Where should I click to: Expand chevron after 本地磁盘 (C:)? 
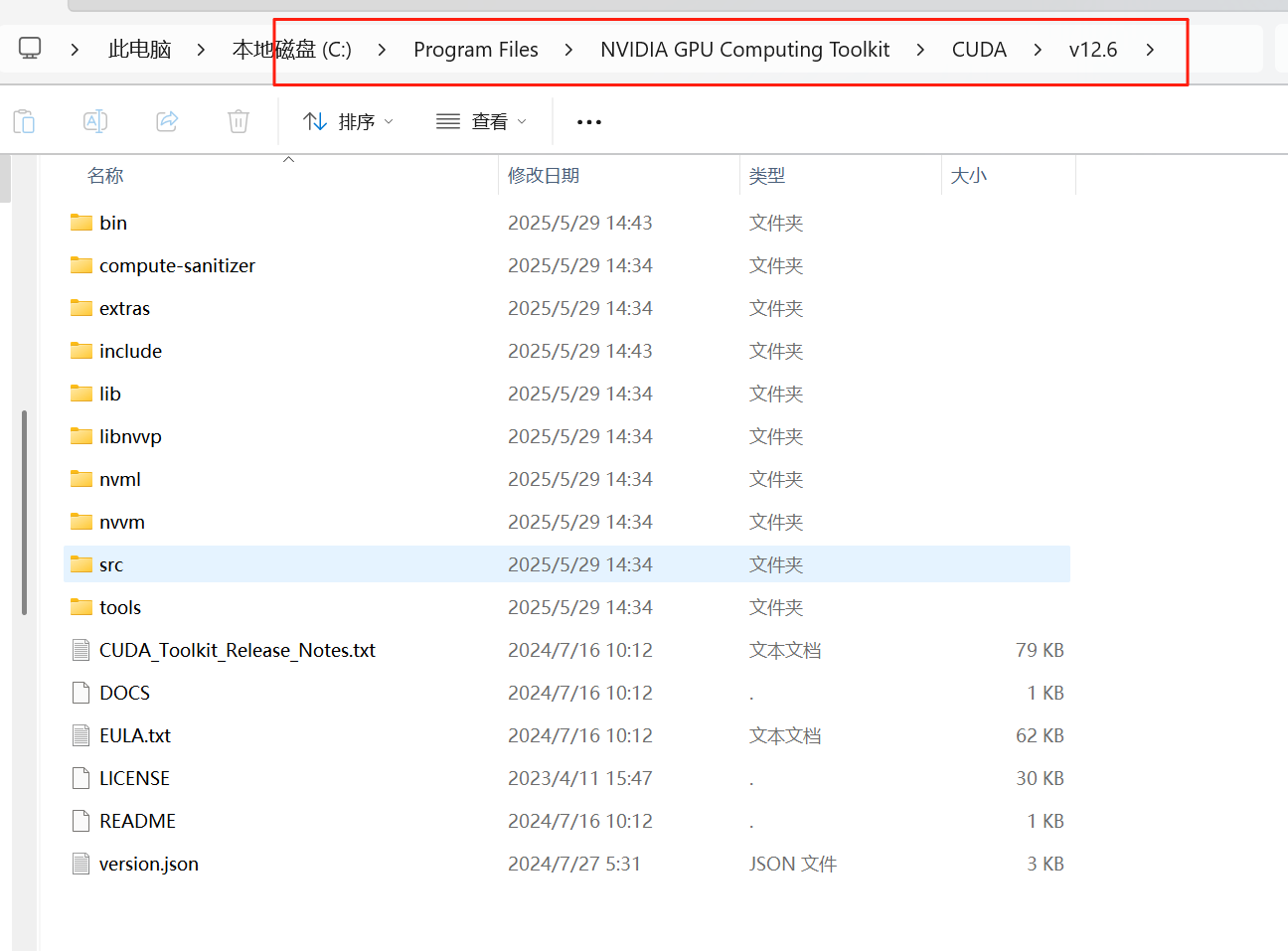382,49
